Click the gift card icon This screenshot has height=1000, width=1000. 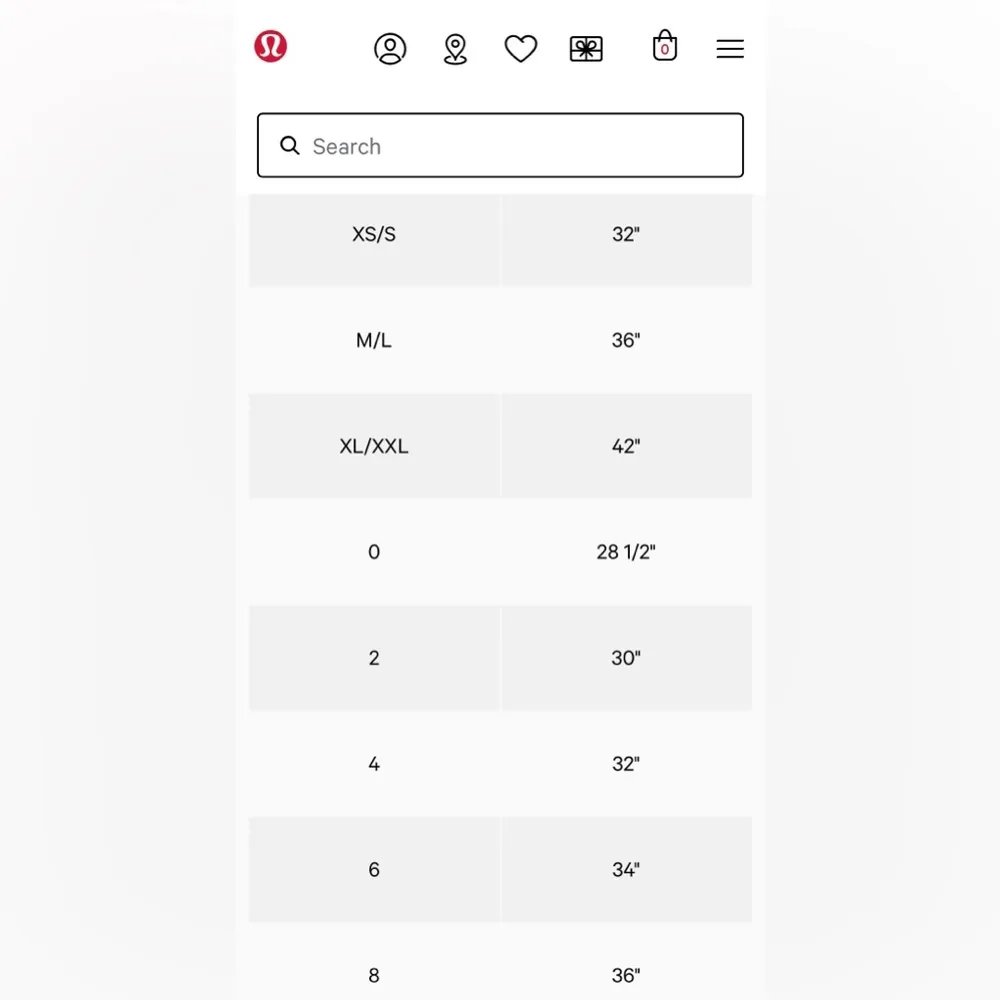click(x=586, y=49)
